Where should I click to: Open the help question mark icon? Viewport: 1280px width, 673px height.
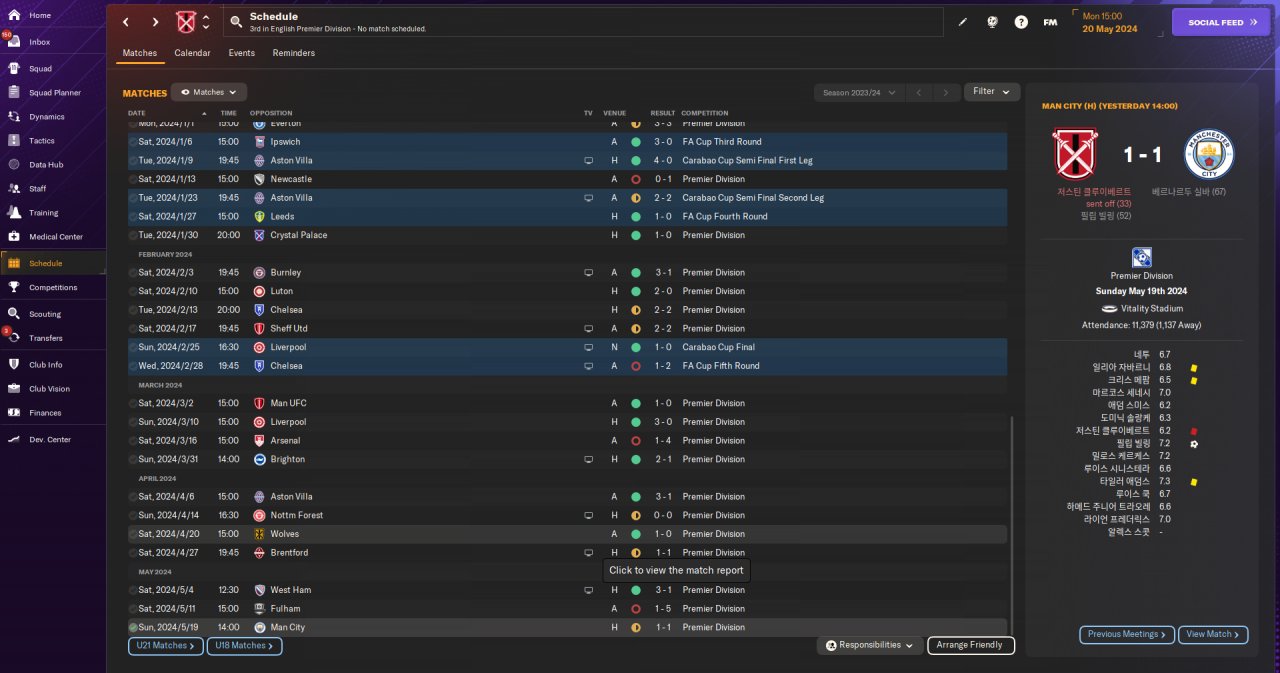[x=1021, y=22]
